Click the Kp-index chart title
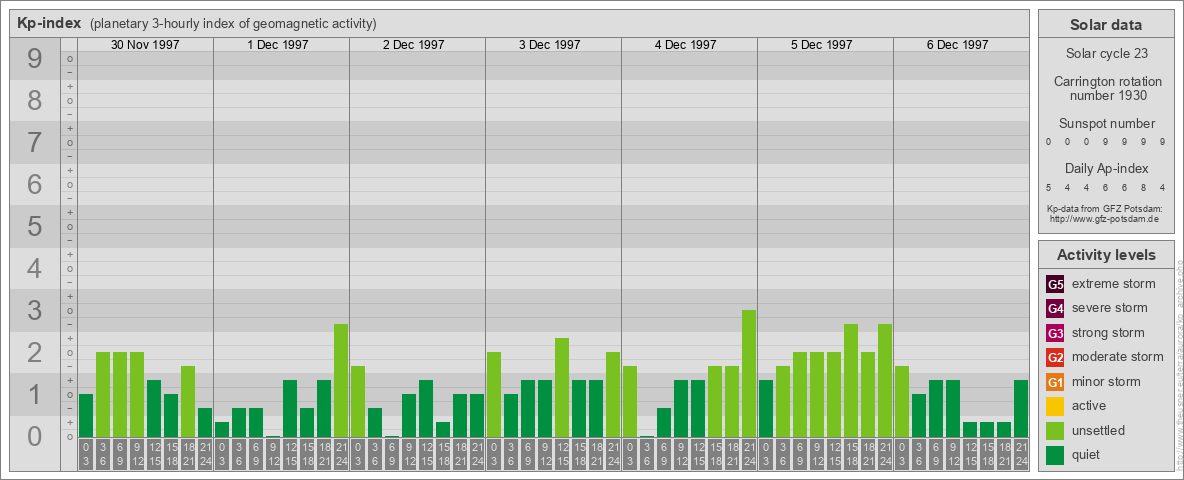The width and height of the screenshot is (1184, 480). (x=49, y=23)
